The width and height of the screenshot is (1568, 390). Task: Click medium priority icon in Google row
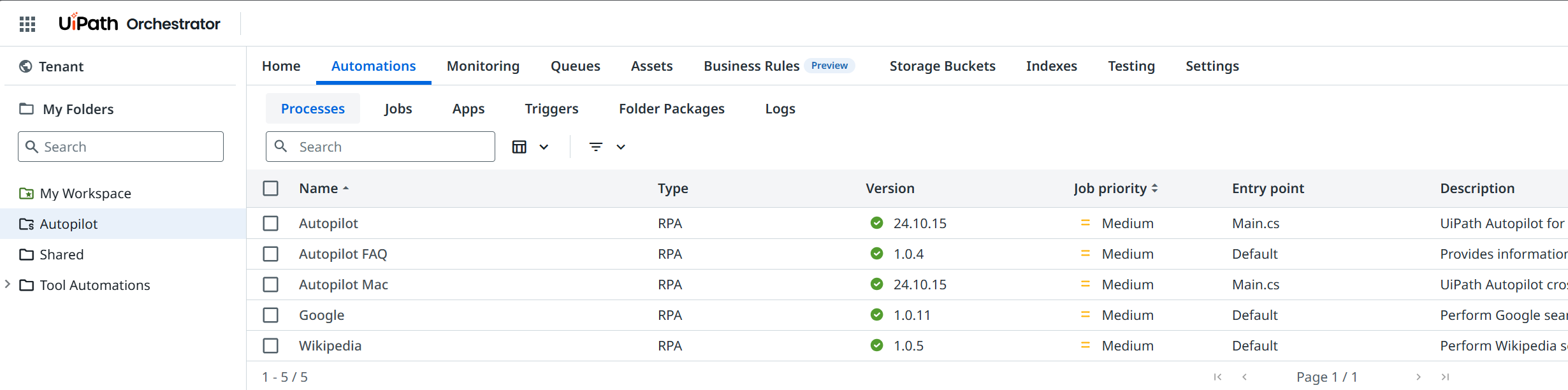pyautogui.click(x=1085, y=315)
